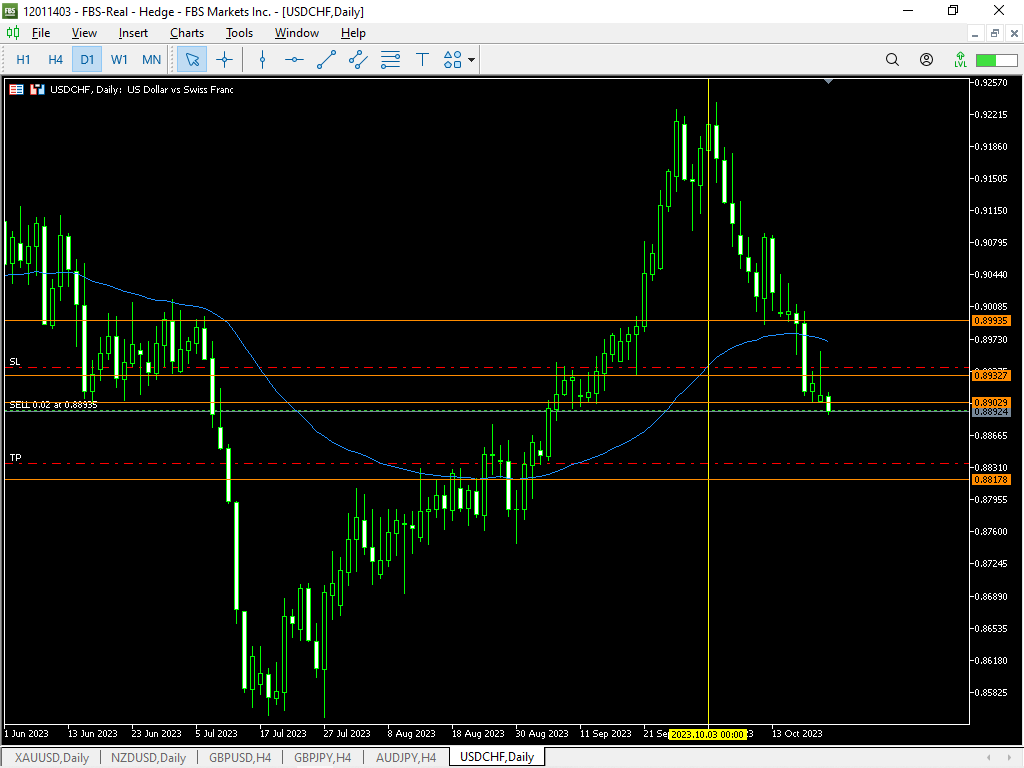The width and height of the screenshot is (1024, 768).
Task: Open the search magnifier icon
Action: coord(892,60)
